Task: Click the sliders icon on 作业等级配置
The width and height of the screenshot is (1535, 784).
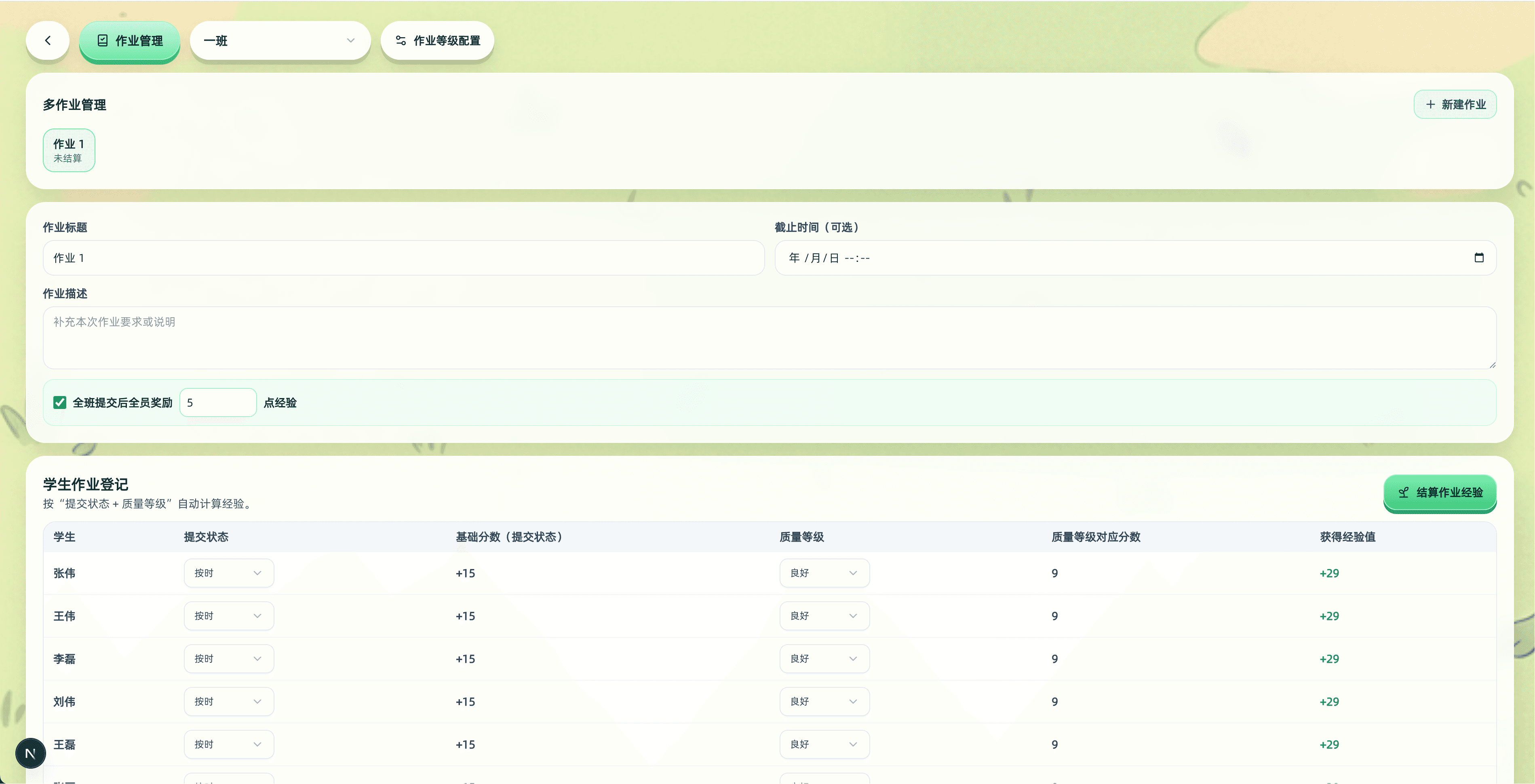Action: coord(401,40)
